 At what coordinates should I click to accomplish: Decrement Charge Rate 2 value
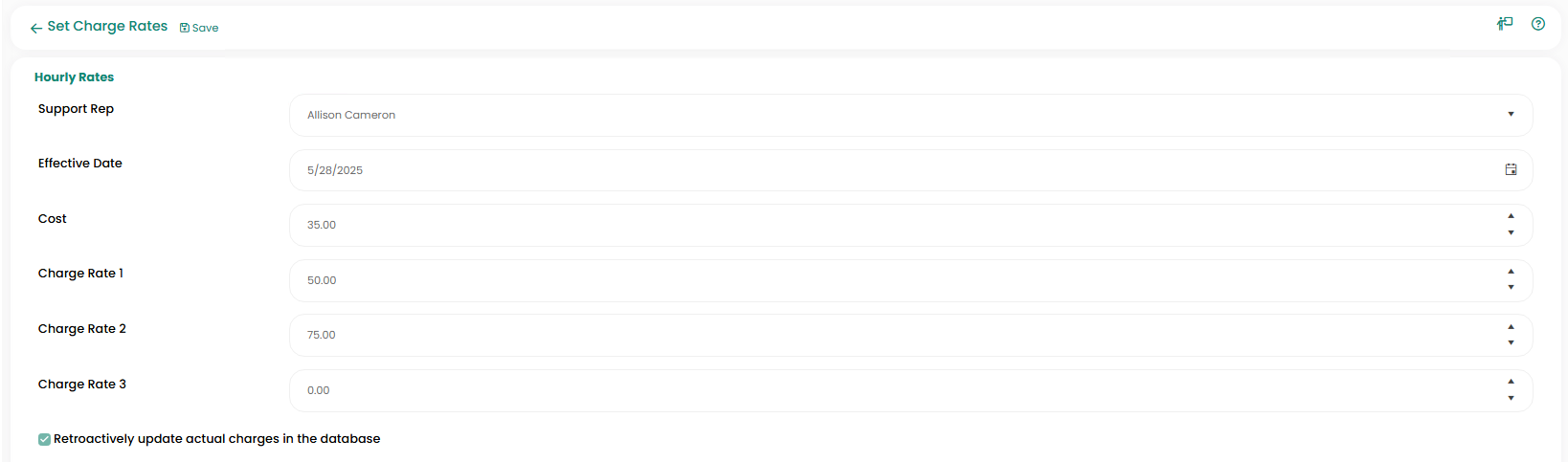[x=1511, y=342]
